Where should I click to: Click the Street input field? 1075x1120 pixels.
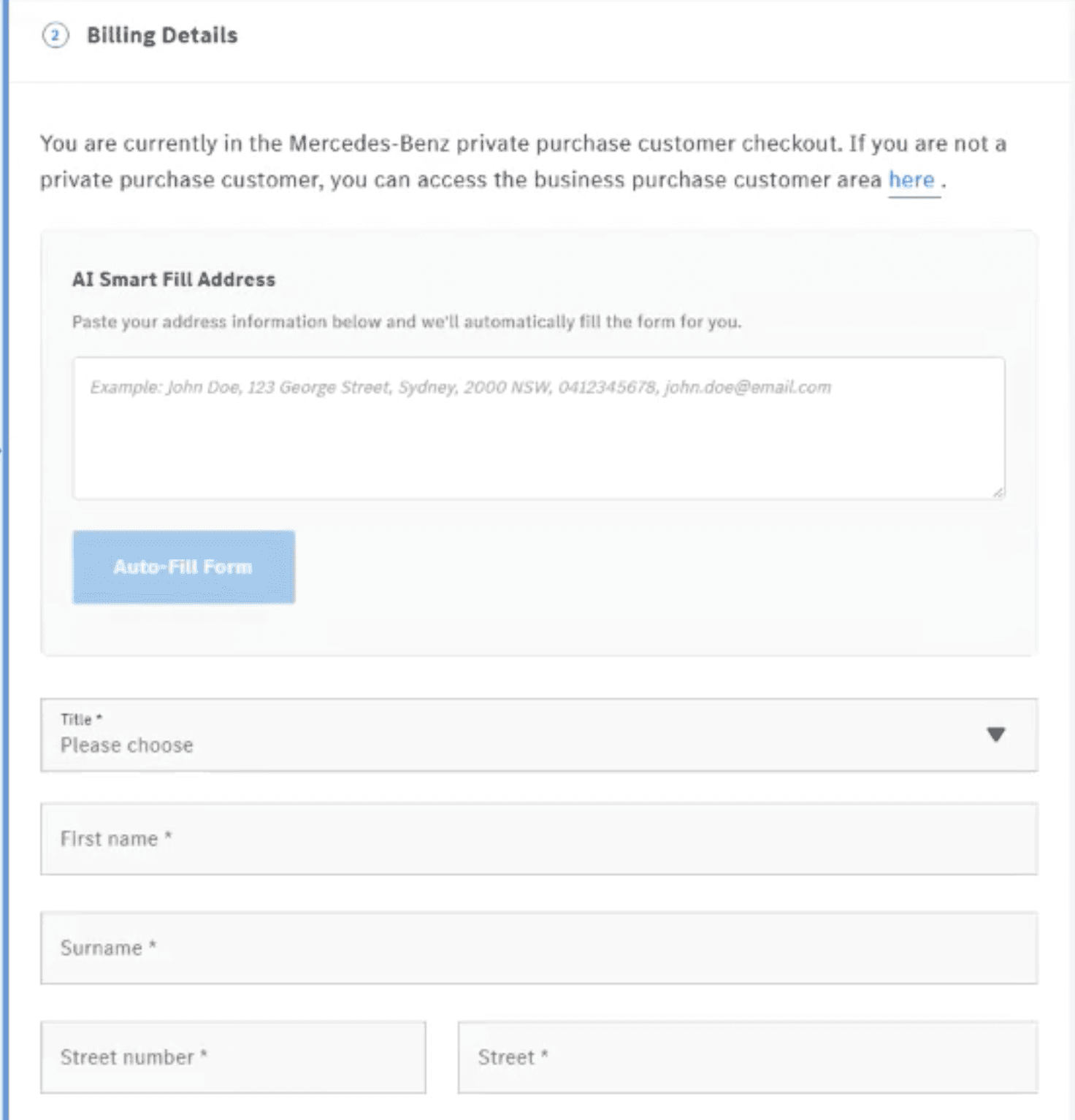(747, 1057)
